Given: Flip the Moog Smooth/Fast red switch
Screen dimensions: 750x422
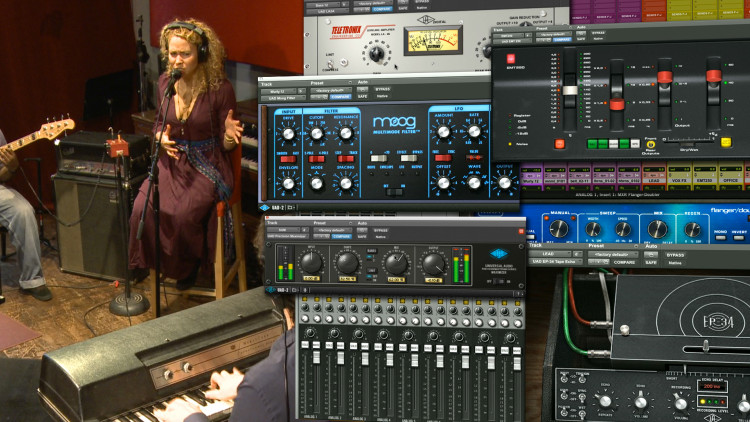Looking at the screenshot, I should point(288,159).
